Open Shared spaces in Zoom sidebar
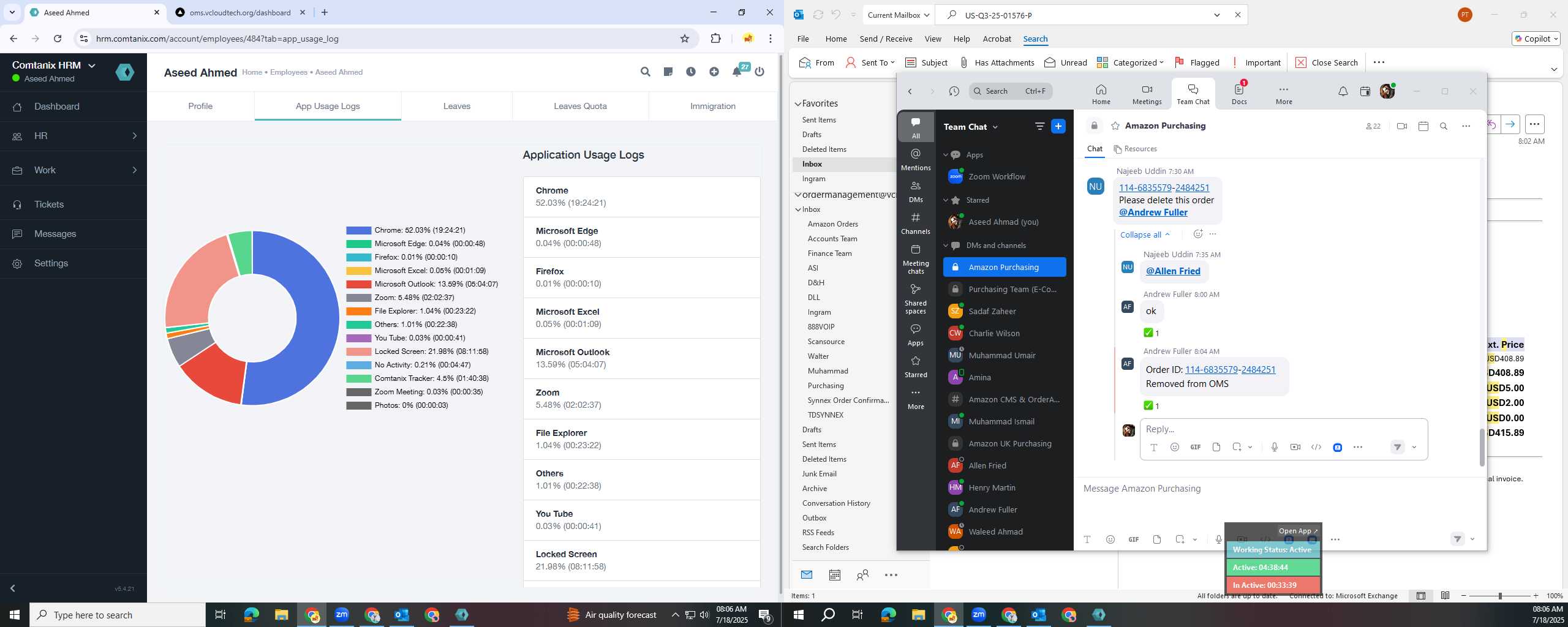This screenshot has width=1568, height=627. tap(916, 299)
